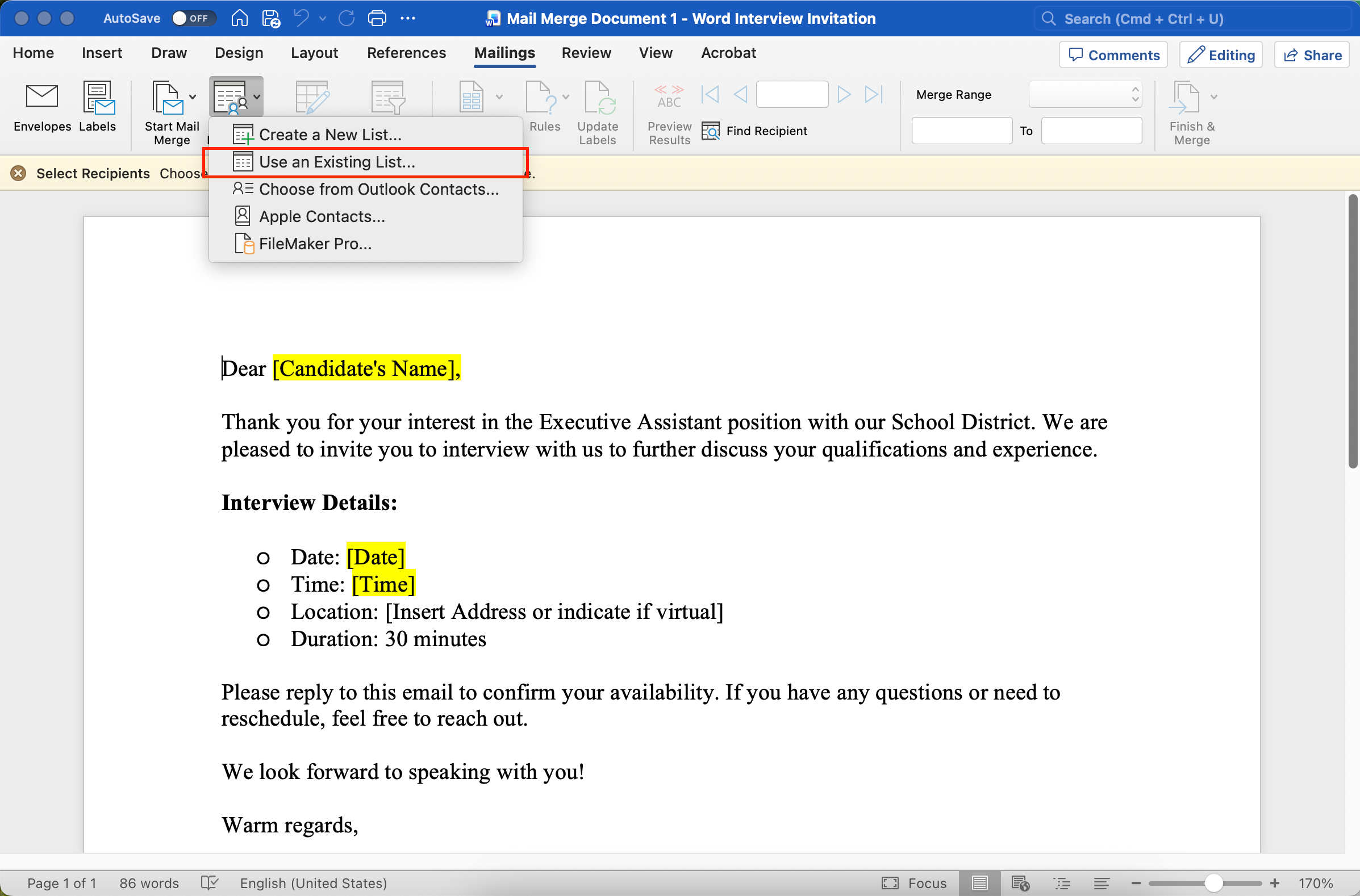Click the Home icon in title bar
1360x896 pixels.
[239, 18]
